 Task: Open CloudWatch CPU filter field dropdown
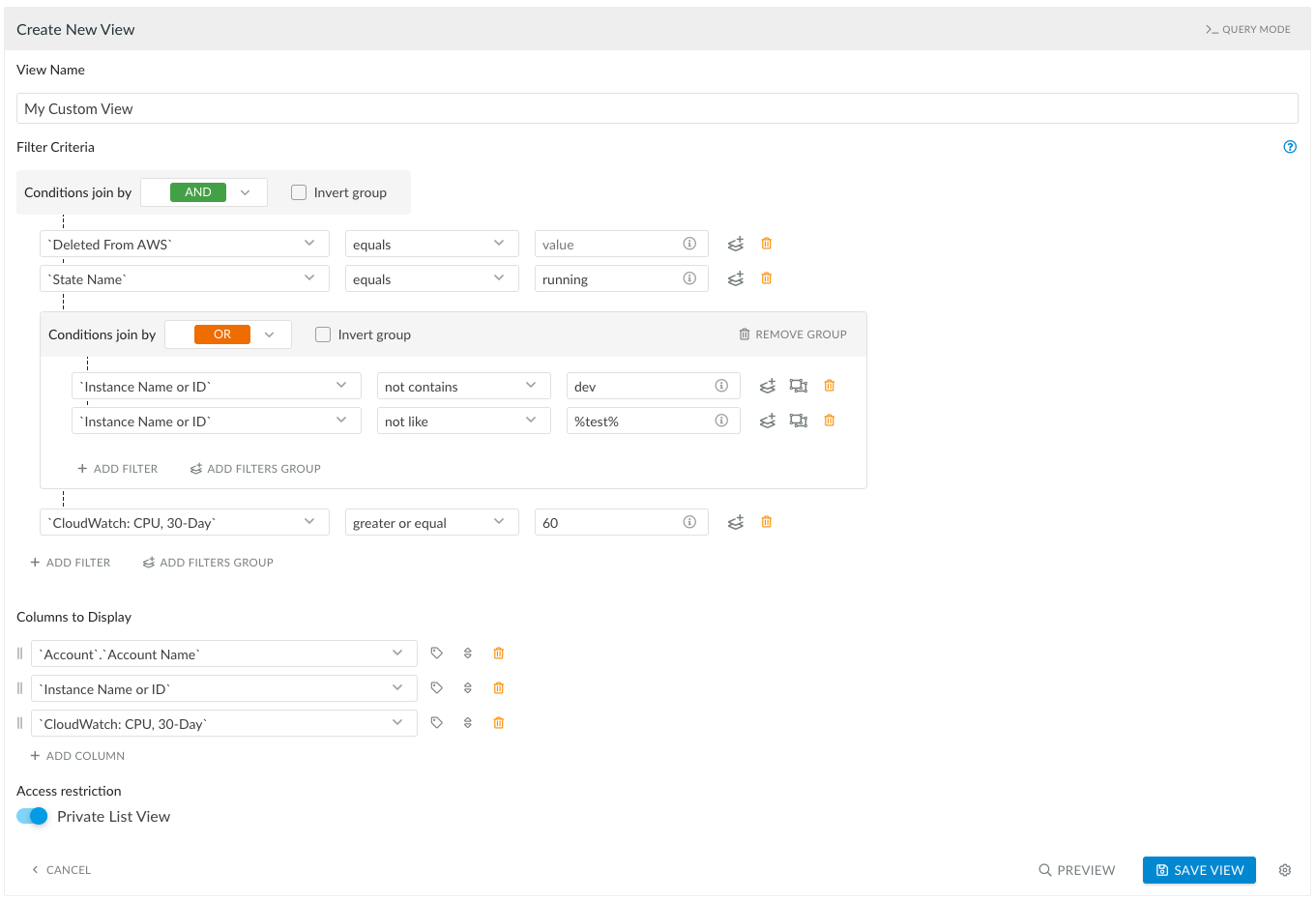tap(185, 522)
